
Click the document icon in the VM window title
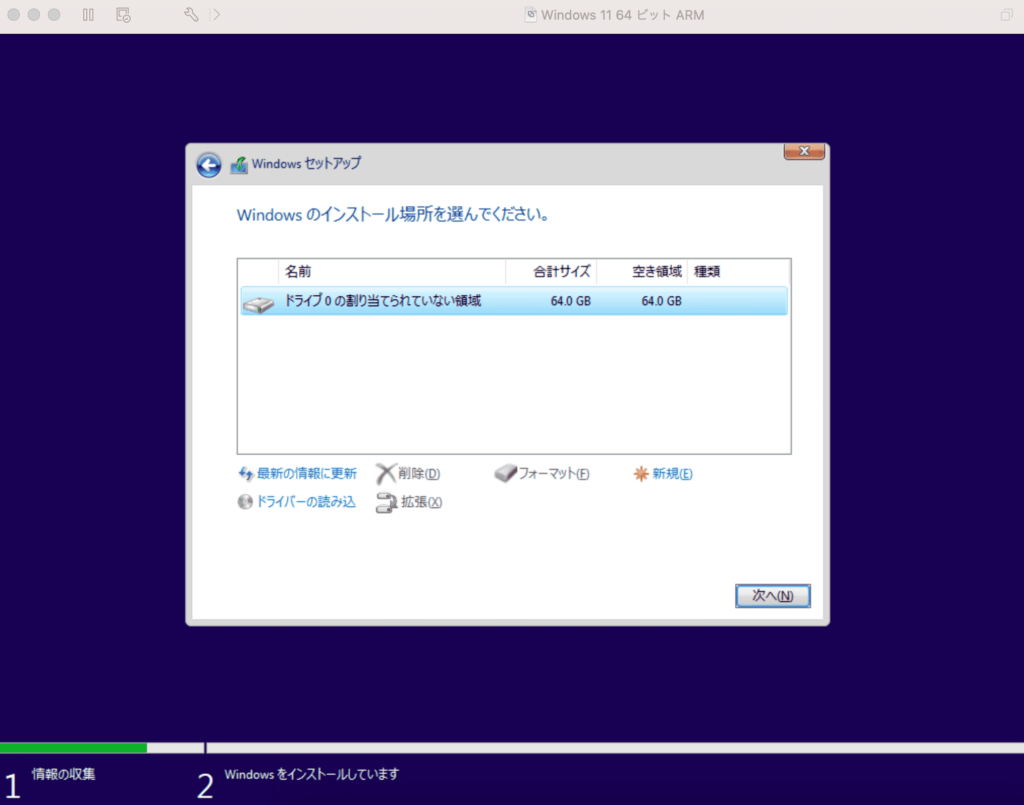pos(531,14)
